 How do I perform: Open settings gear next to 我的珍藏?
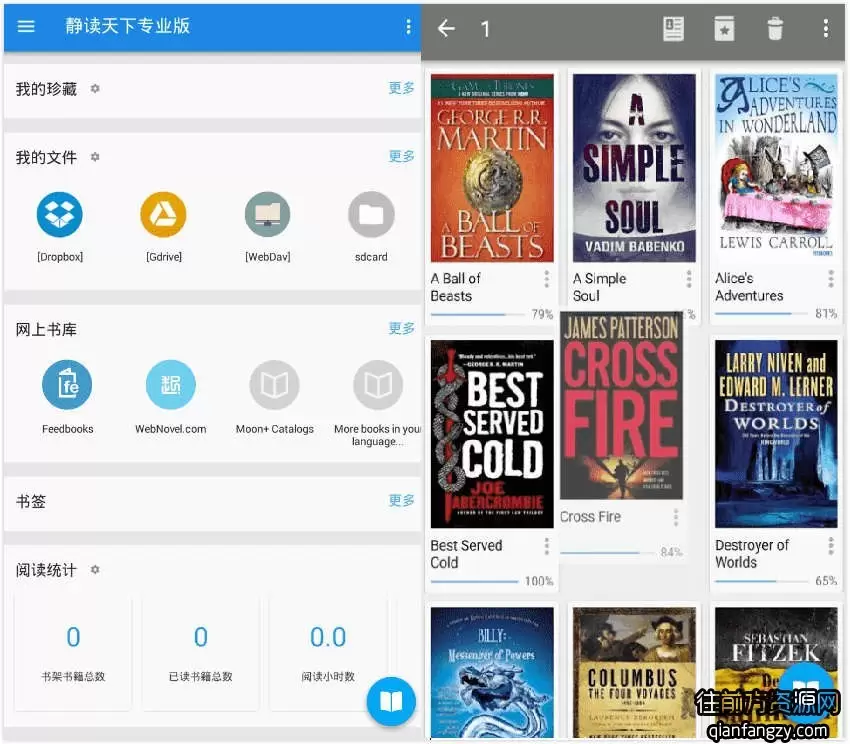pyautogui.click(x=95, y=88)
